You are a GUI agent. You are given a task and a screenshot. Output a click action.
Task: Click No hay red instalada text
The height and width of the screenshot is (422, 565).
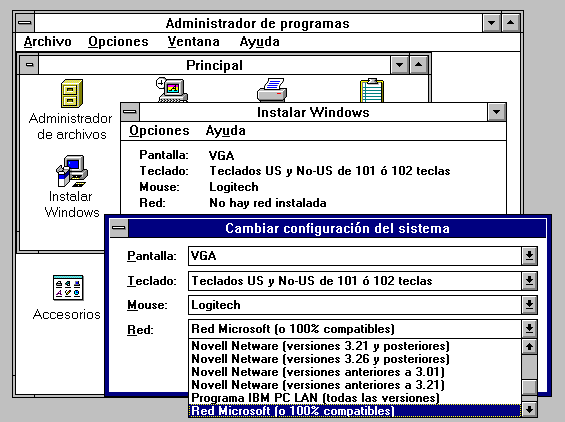(268, 203)
